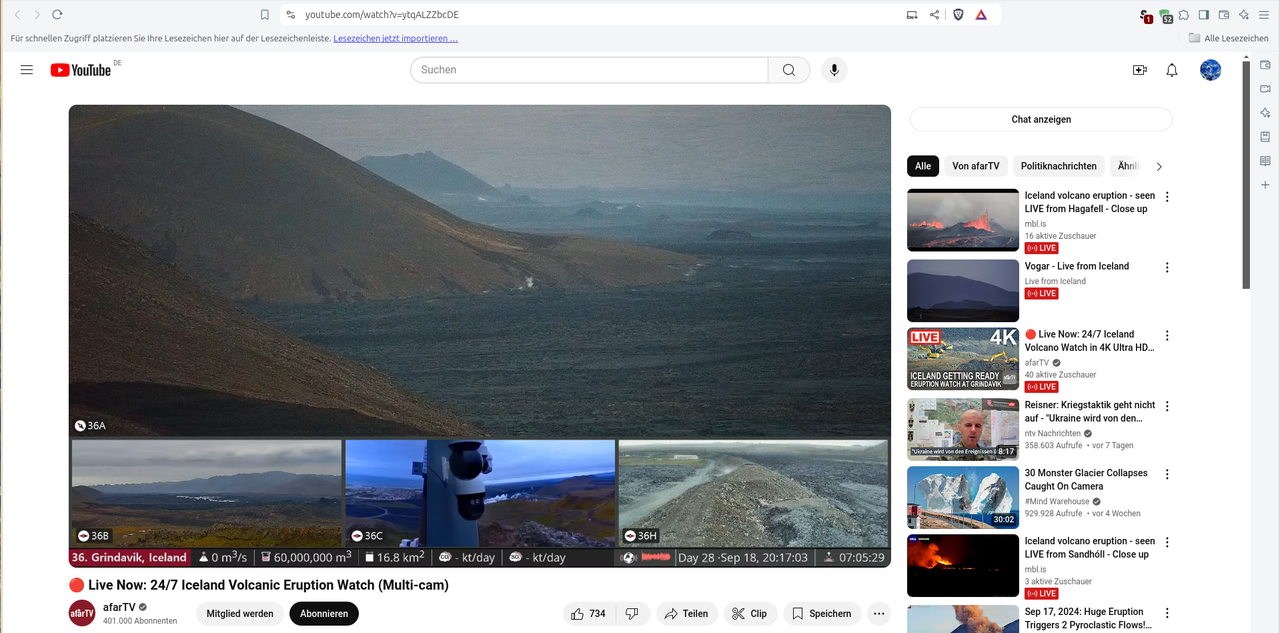The image size is (1280, 633).
Task: Dislike the video
Action: (632, 614)
